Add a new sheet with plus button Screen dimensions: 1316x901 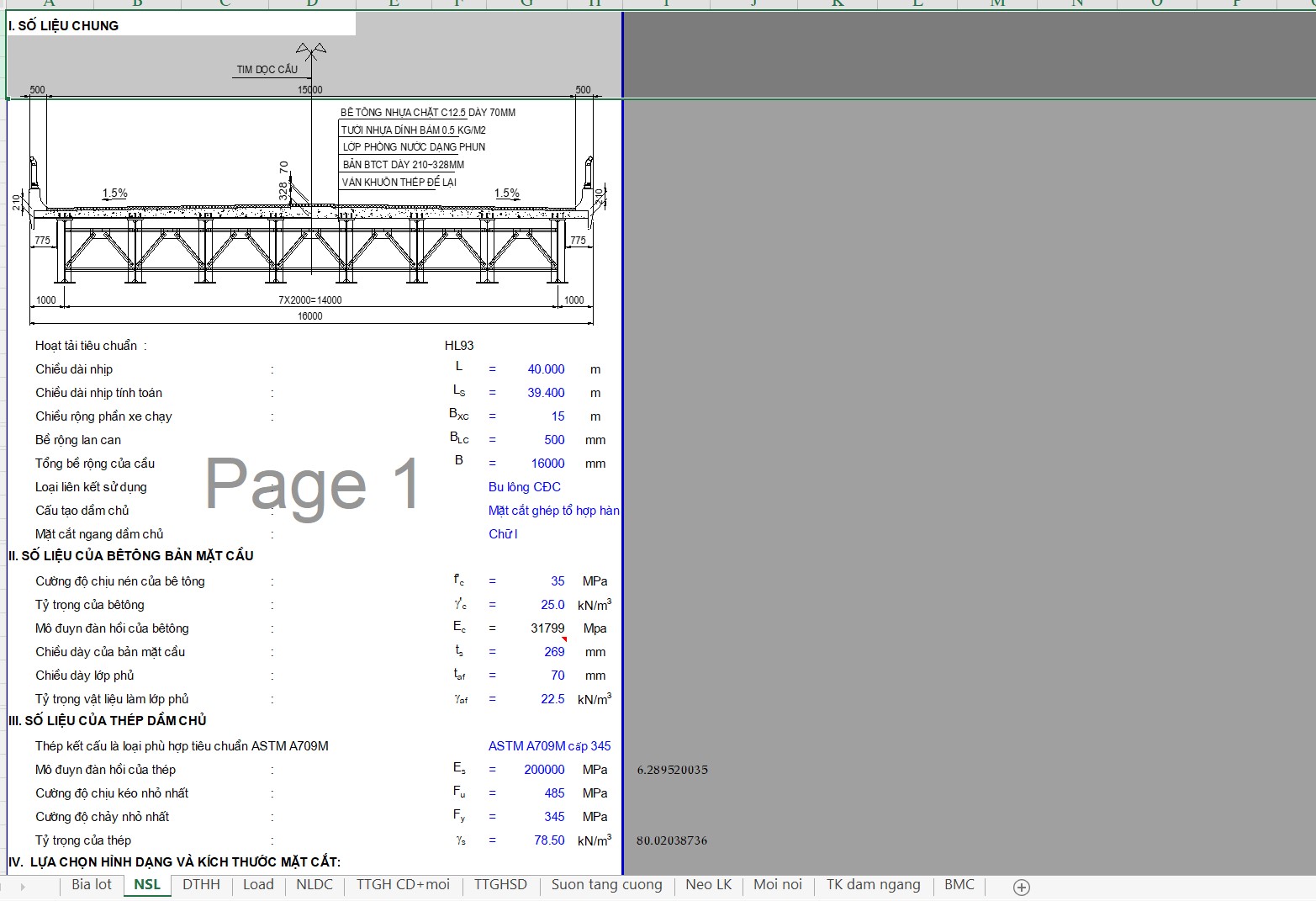1021,887
